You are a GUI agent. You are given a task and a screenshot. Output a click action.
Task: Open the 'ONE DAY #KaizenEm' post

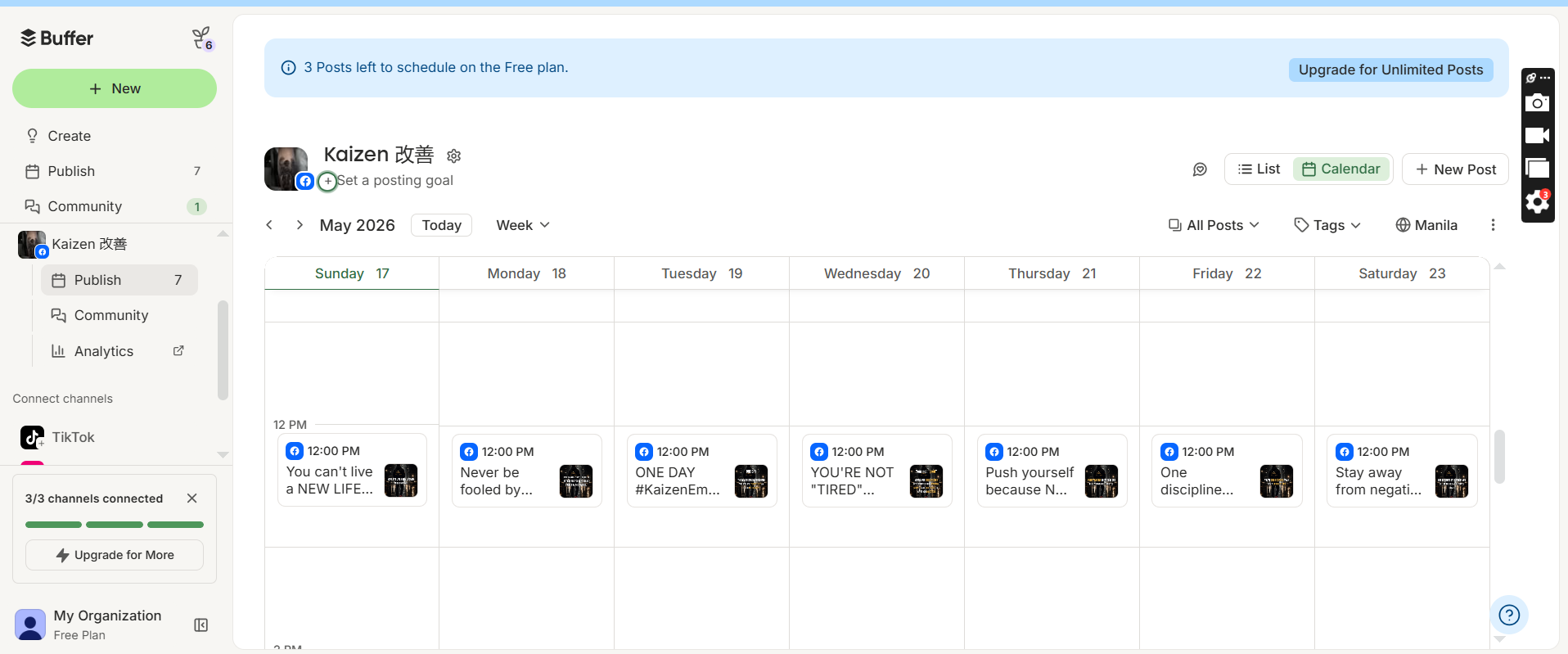coord(701,471)
